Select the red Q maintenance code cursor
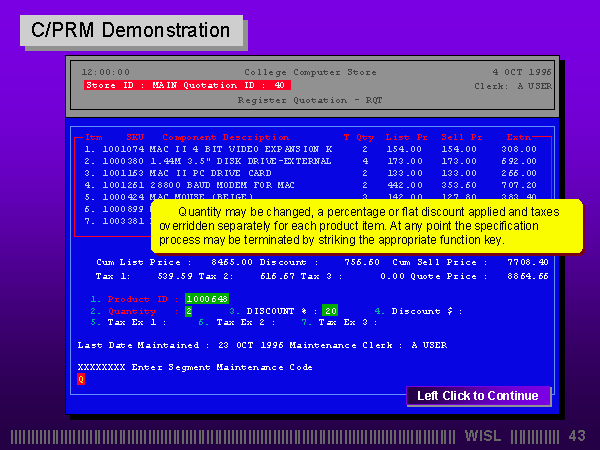The image size is (600, 450). click(x=81, y=379)
